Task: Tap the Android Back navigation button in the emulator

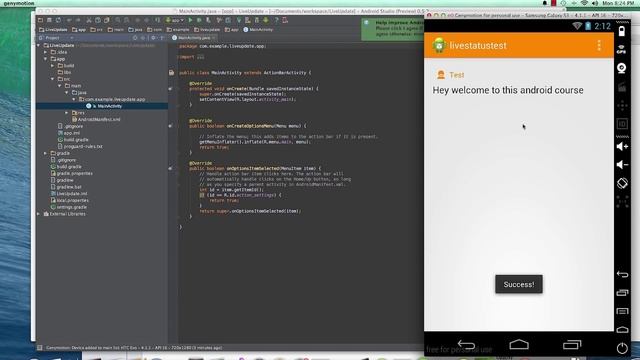Action: 466,345
